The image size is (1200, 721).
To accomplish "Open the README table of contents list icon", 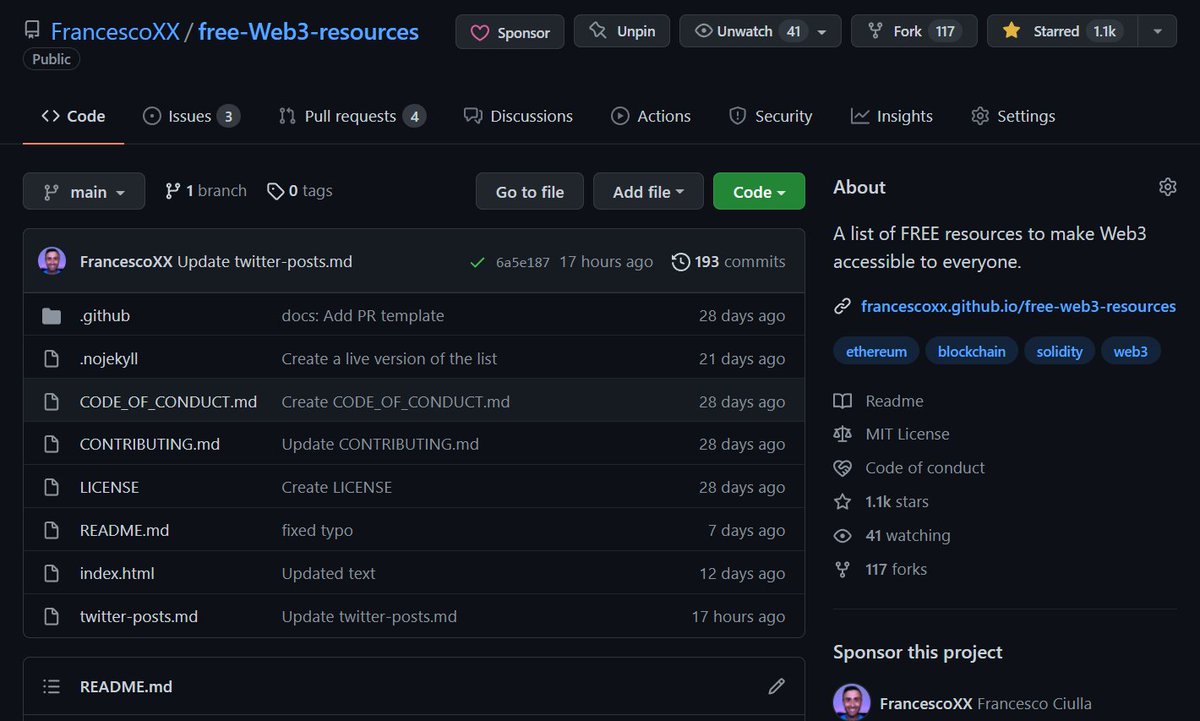I will 51,687.
